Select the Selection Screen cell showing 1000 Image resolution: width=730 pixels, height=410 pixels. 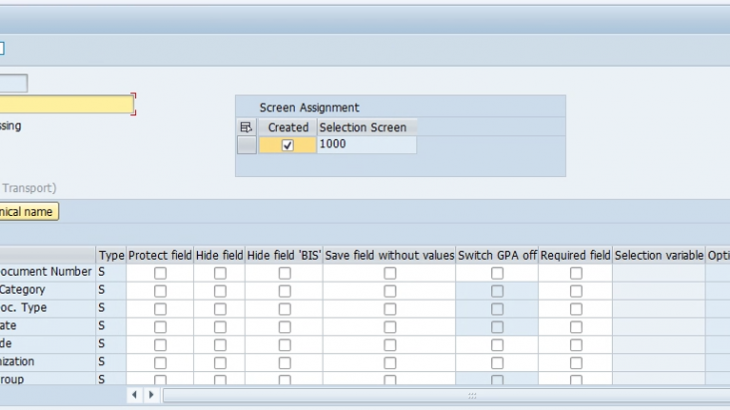coord(366,145)
